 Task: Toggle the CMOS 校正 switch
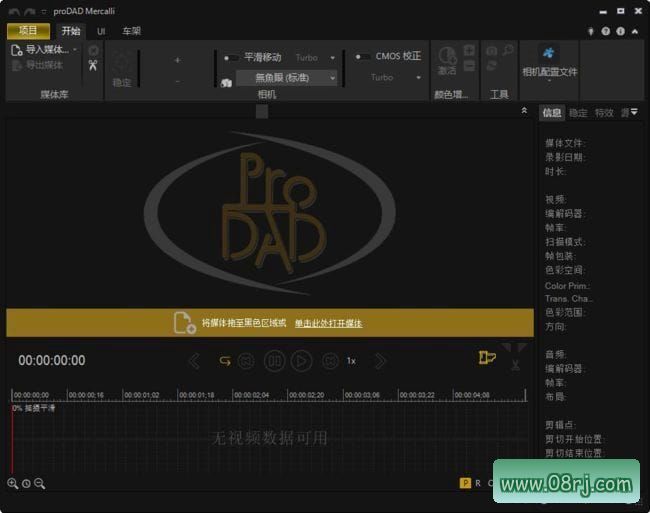[362, 56]
